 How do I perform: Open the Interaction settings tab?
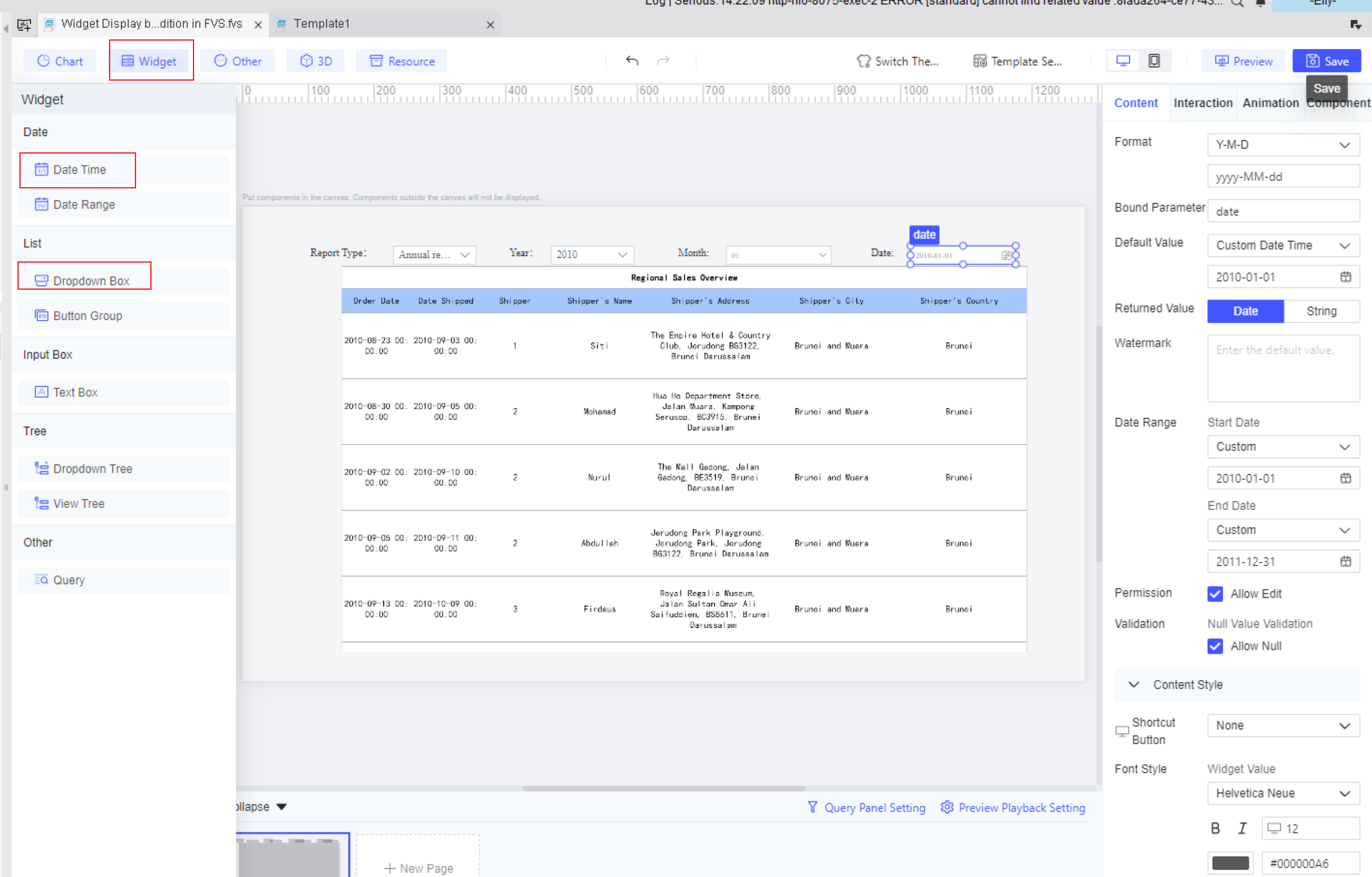coord(1202,103)
